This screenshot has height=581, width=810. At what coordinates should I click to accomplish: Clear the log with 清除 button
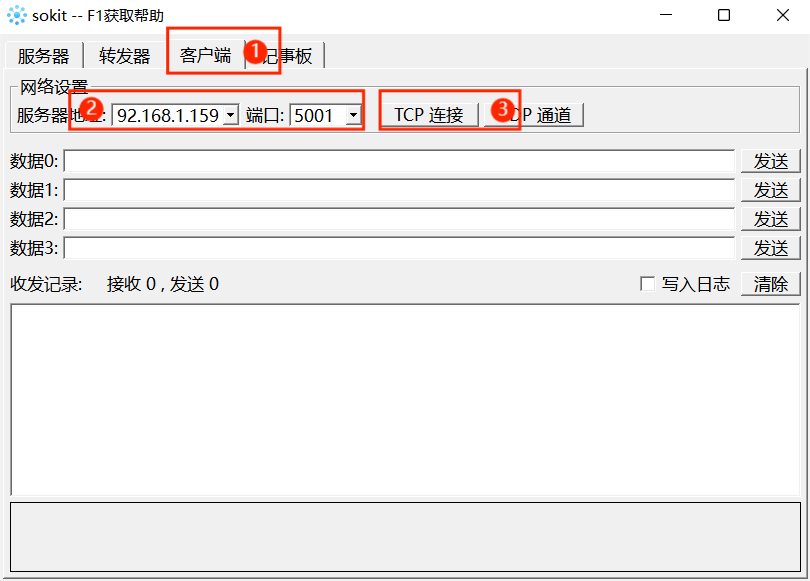pos(770,284)
